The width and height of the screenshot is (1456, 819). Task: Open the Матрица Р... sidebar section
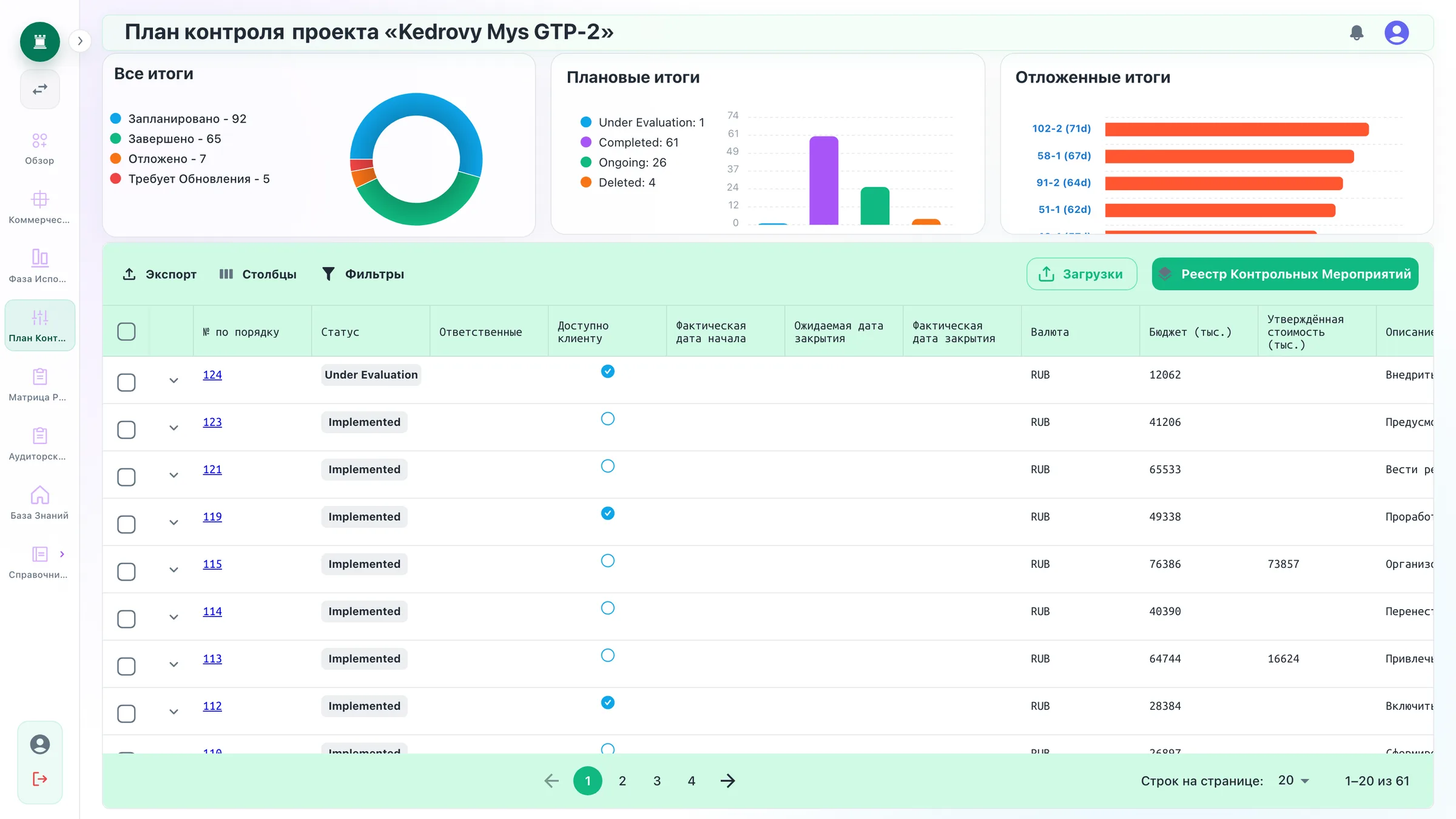tap(39, 385)
